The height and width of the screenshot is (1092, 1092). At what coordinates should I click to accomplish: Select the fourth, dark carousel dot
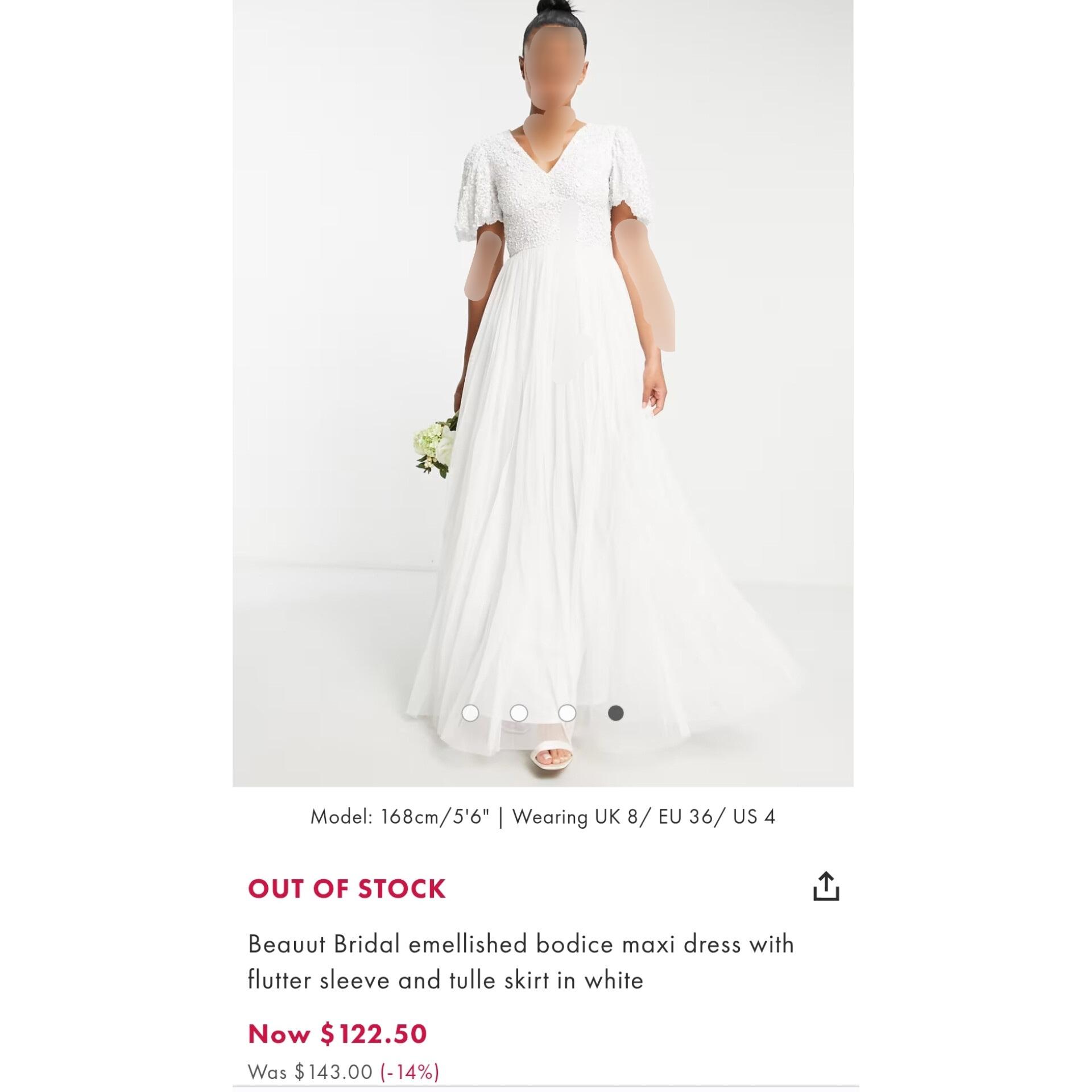(x=616, y=713)
